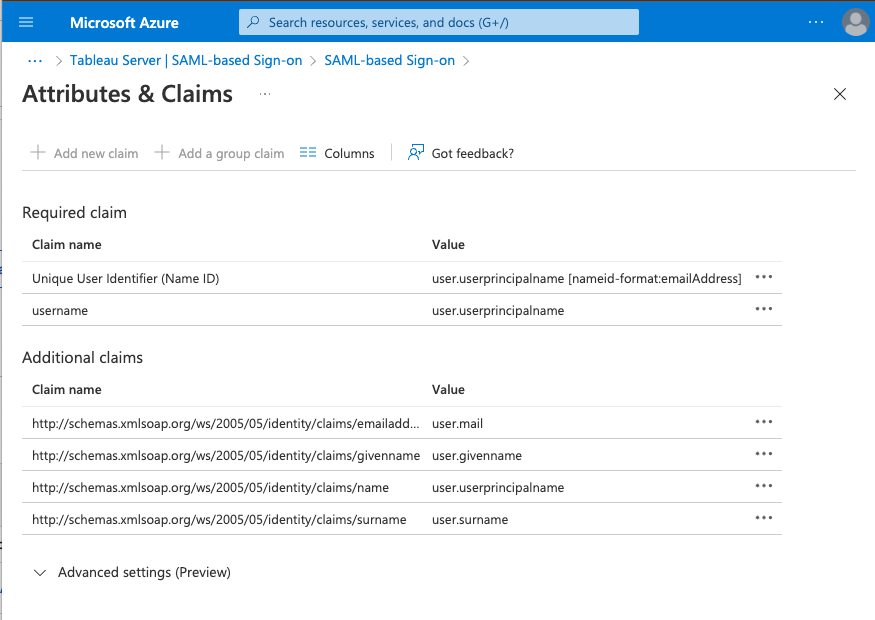This screenshot has width=875, height=620.
Task: Click the feedback person icon
Action: click(416, 152)
